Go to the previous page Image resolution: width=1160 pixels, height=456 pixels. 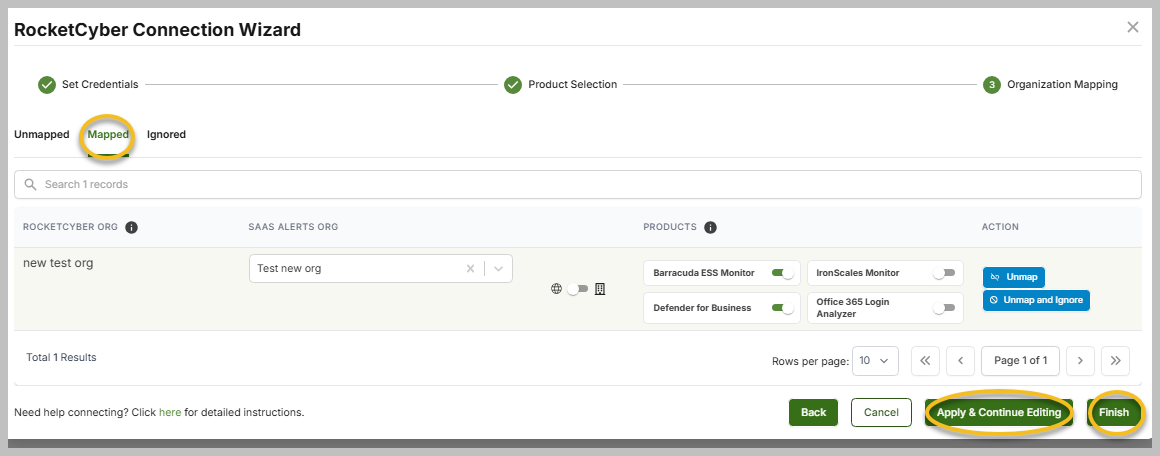(960, 361)
